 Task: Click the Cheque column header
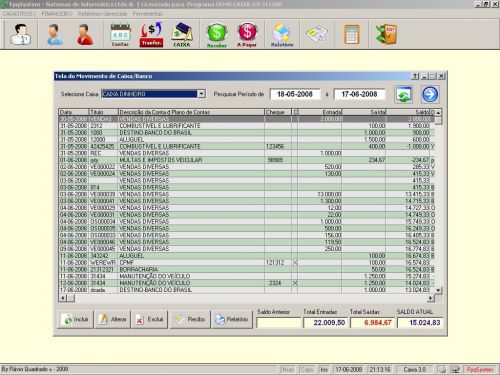pyautogui.click(x=278, y=112)
